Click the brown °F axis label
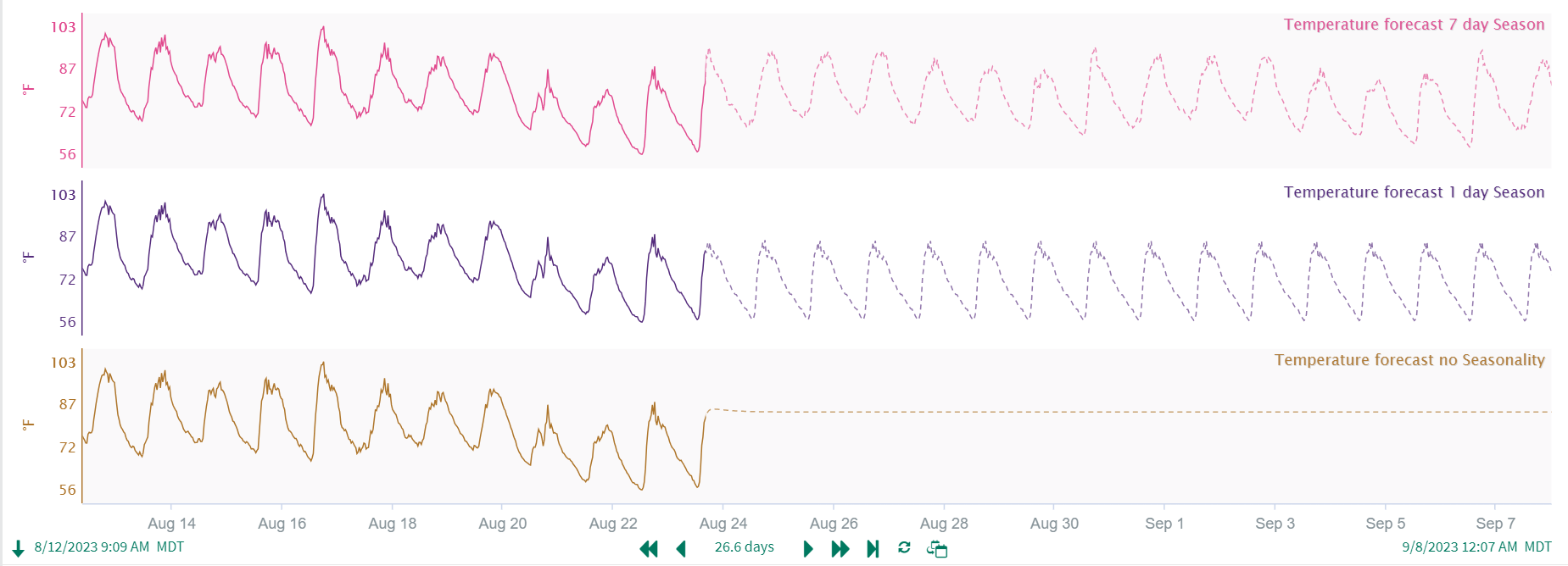 [29, 424]
